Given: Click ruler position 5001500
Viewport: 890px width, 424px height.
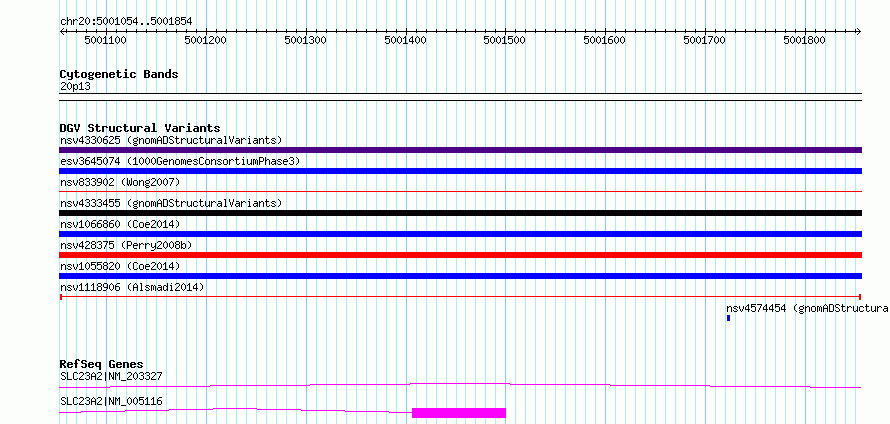Looking at the screenshot, I should point(505,40).
